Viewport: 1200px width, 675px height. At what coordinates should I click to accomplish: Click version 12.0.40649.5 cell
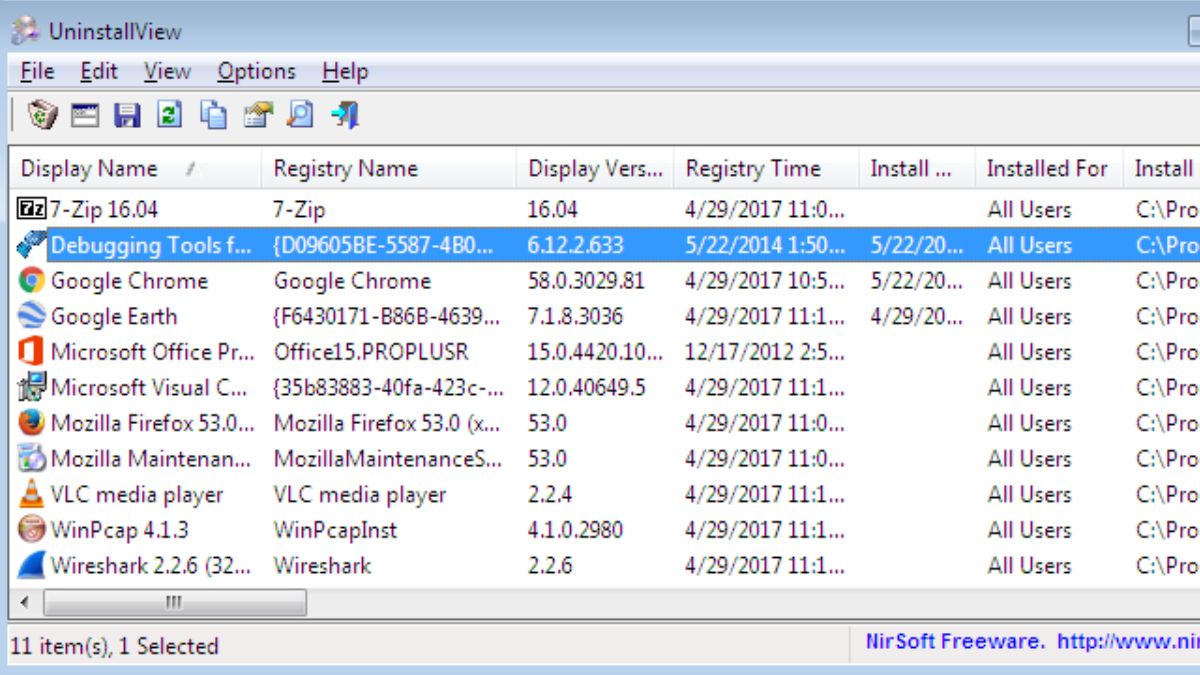pos(587,388)
